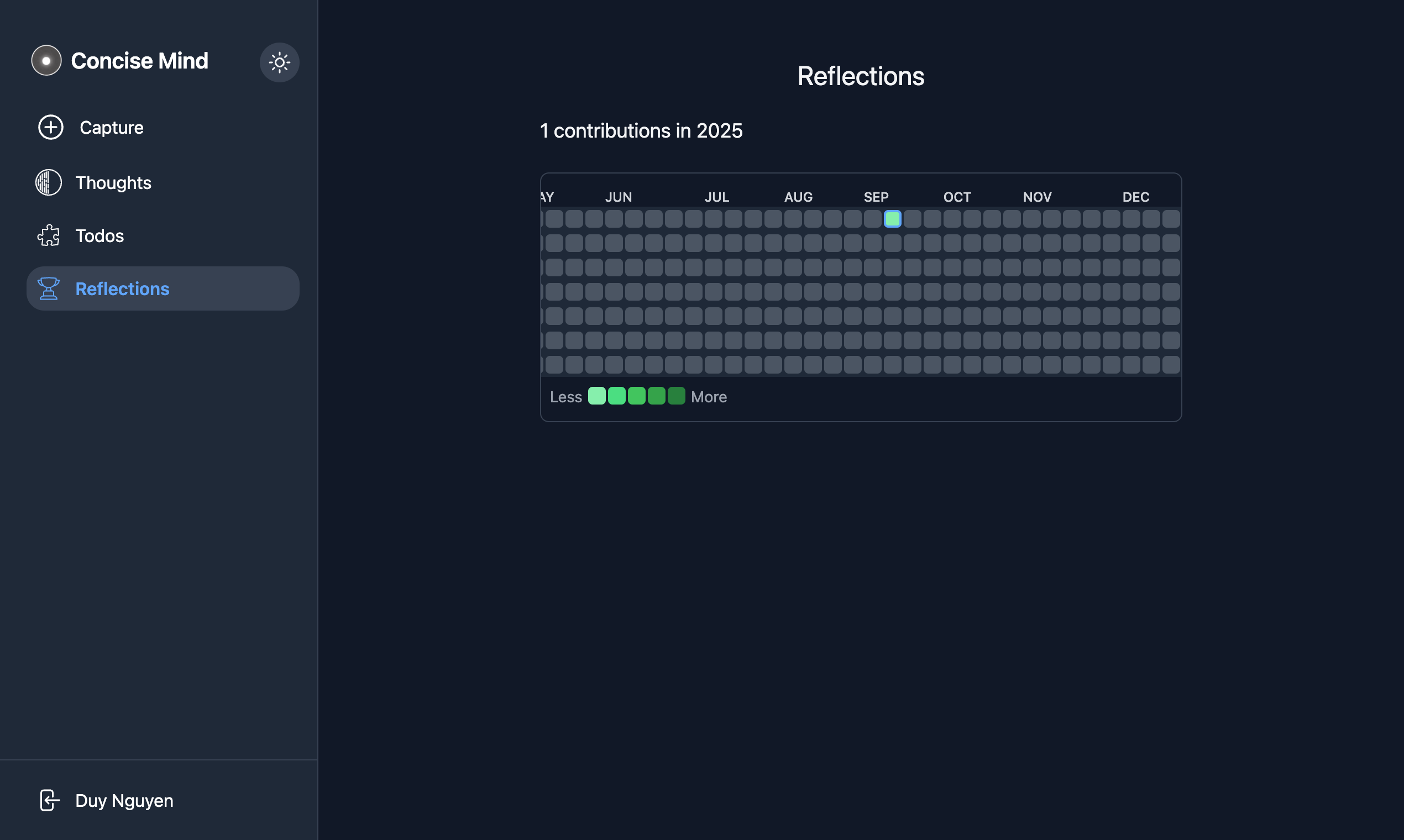Click the Thoughts brain icon
Image resolution: width=1404 pixels, height=840 pixels.
pyautogui.click(x=49, y=182)
